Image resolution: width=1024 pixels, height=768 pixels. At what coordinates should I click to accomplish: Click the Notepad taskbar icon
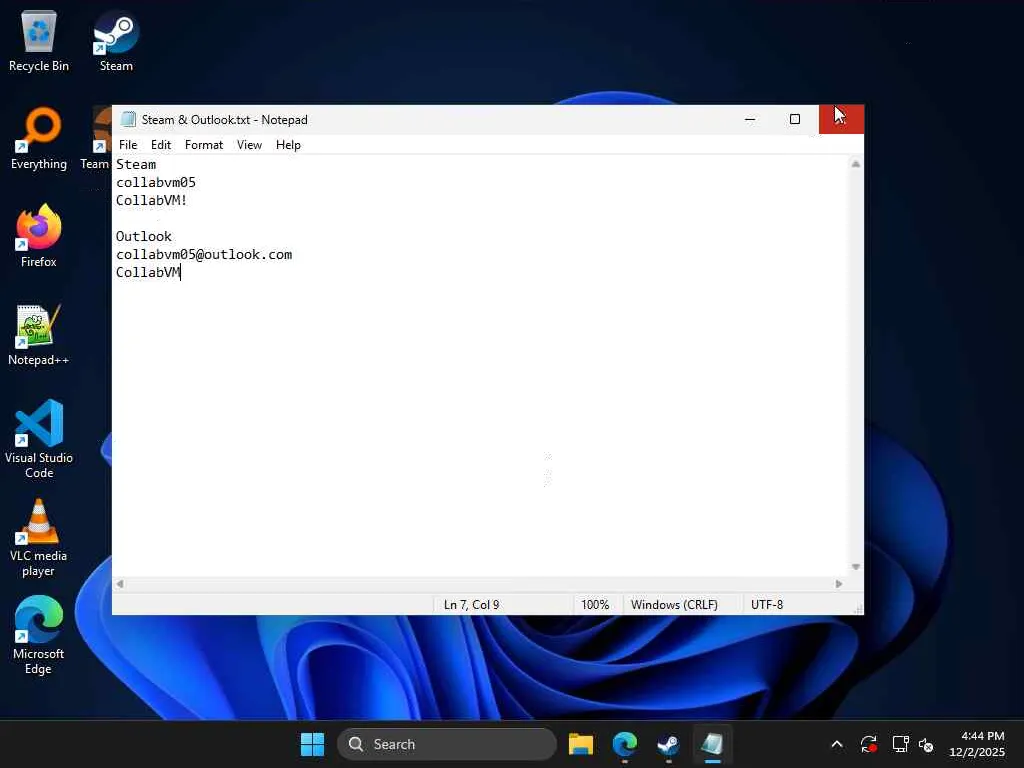click(712, 744)
